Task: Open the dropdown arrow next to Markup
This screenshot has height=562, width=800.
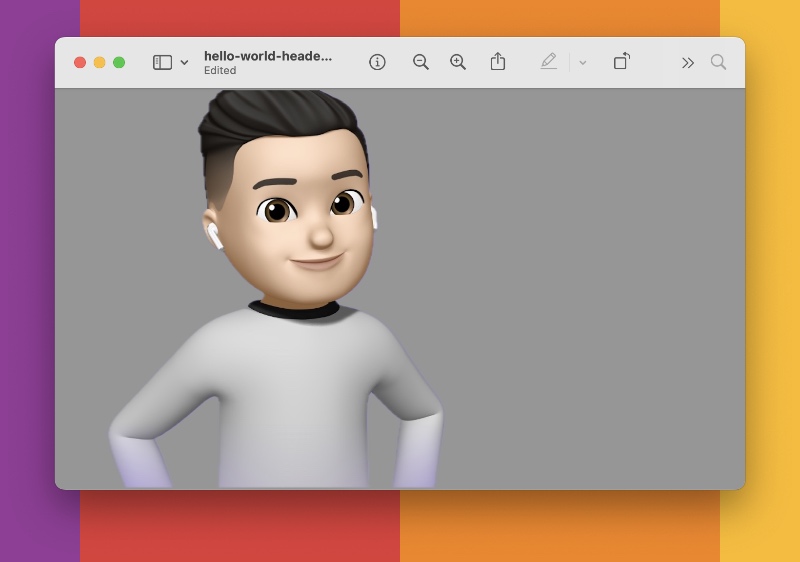Action: pos(583,63)
